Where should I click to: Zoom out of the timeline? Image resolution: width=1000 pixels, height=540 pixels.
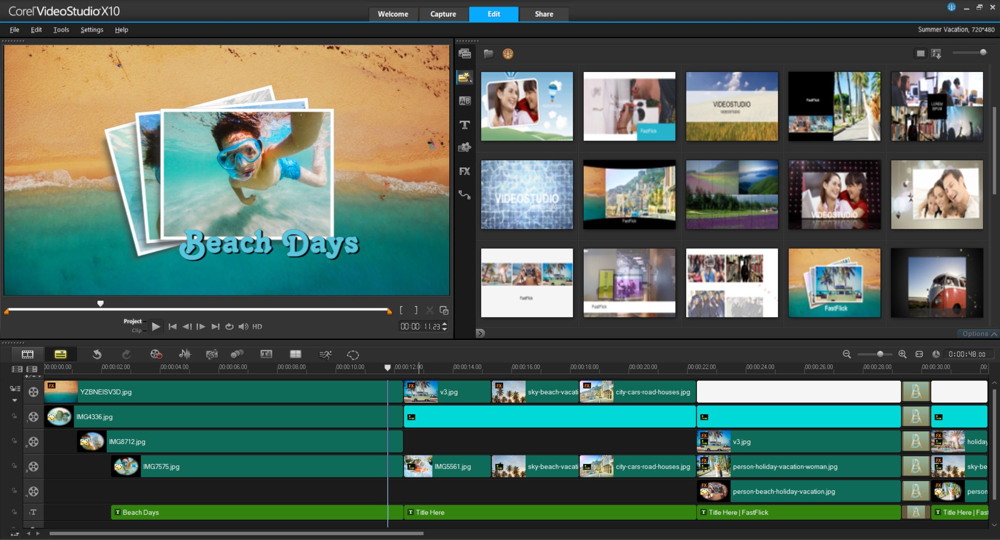point(846,354)
